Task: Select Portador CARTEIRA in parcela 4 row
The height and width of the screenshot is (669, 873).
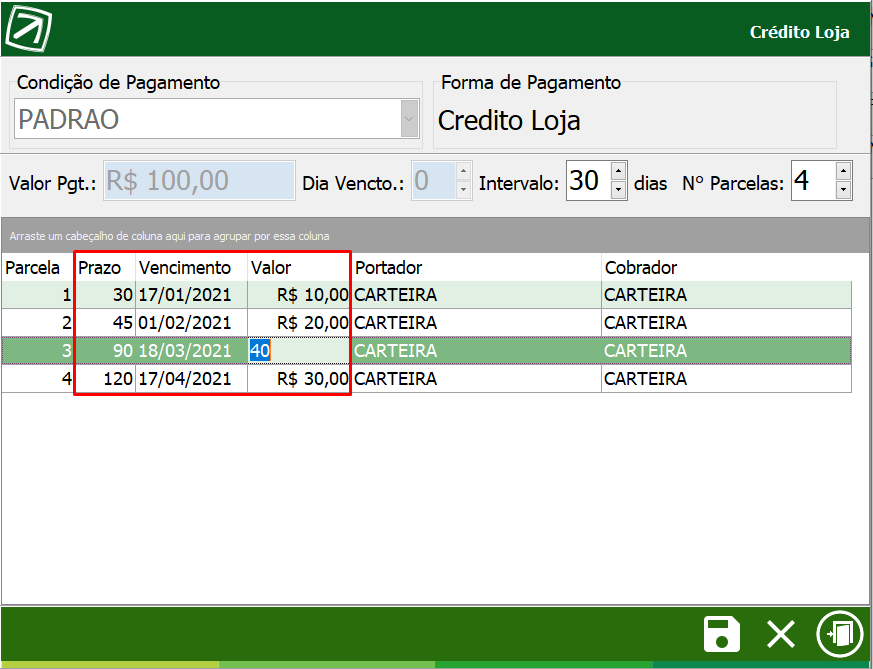Action: click(477, 378)
